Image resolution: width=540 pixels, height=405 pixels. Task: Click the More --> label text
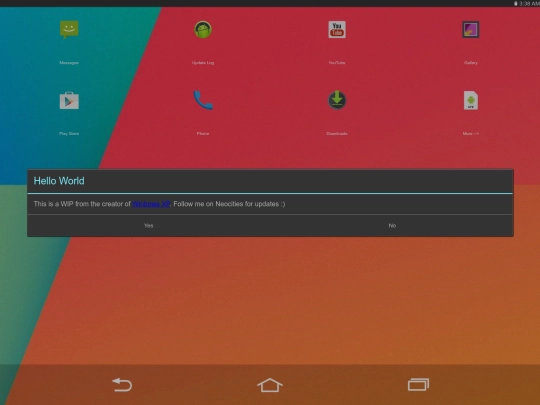[471, 134]
